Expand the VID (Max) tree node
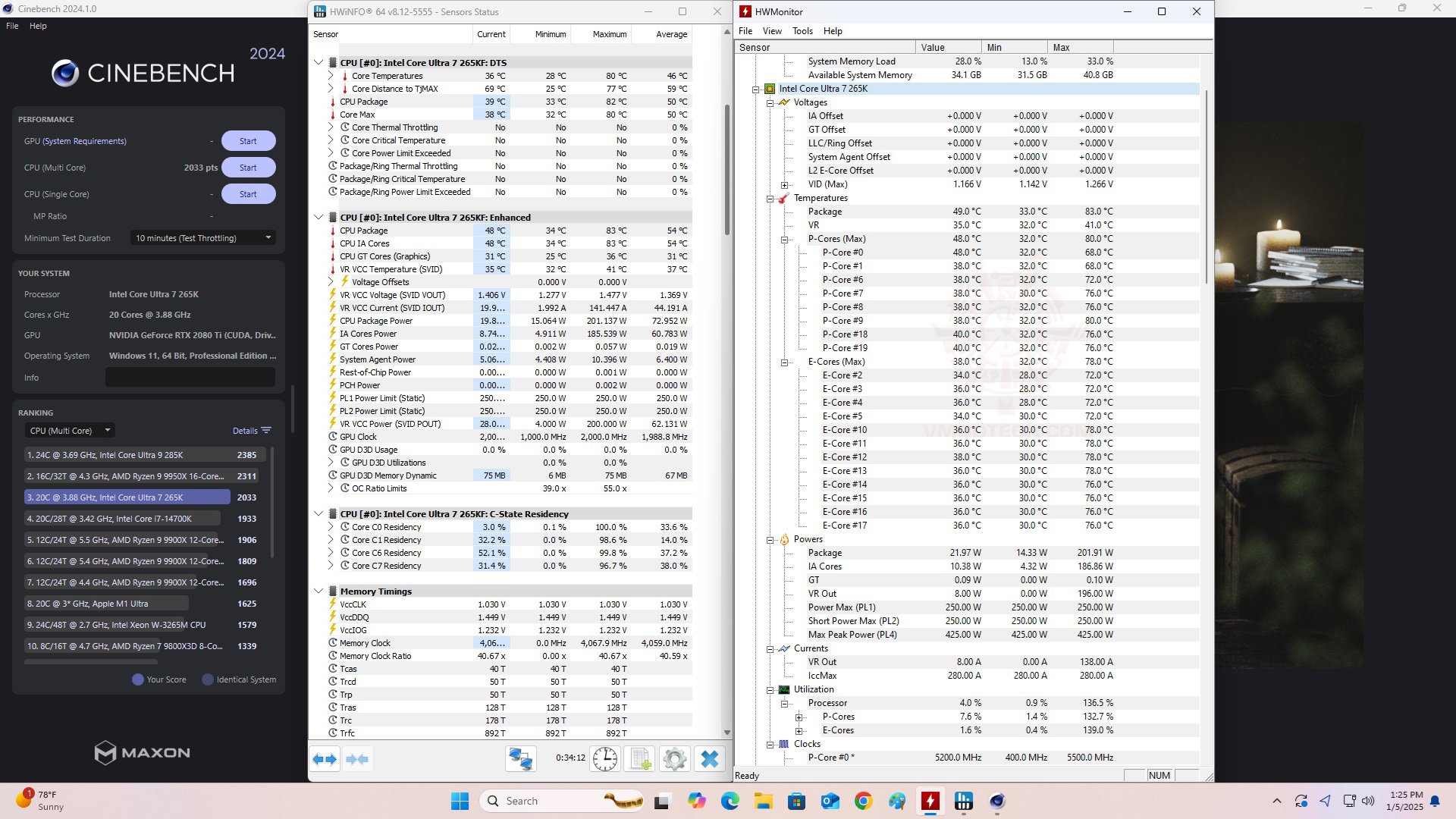Screen dimensions: 1456x819 point(785,185)
